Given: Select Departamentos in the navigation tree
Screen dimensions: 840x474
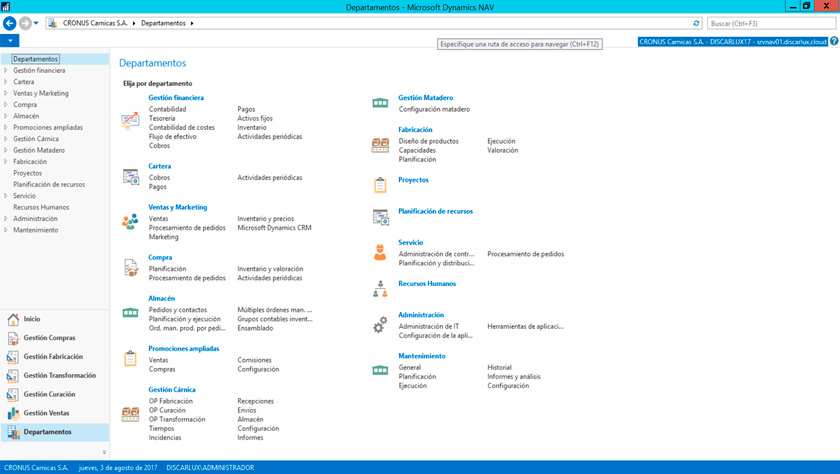Looking at the screenshot, I should 35,59.
